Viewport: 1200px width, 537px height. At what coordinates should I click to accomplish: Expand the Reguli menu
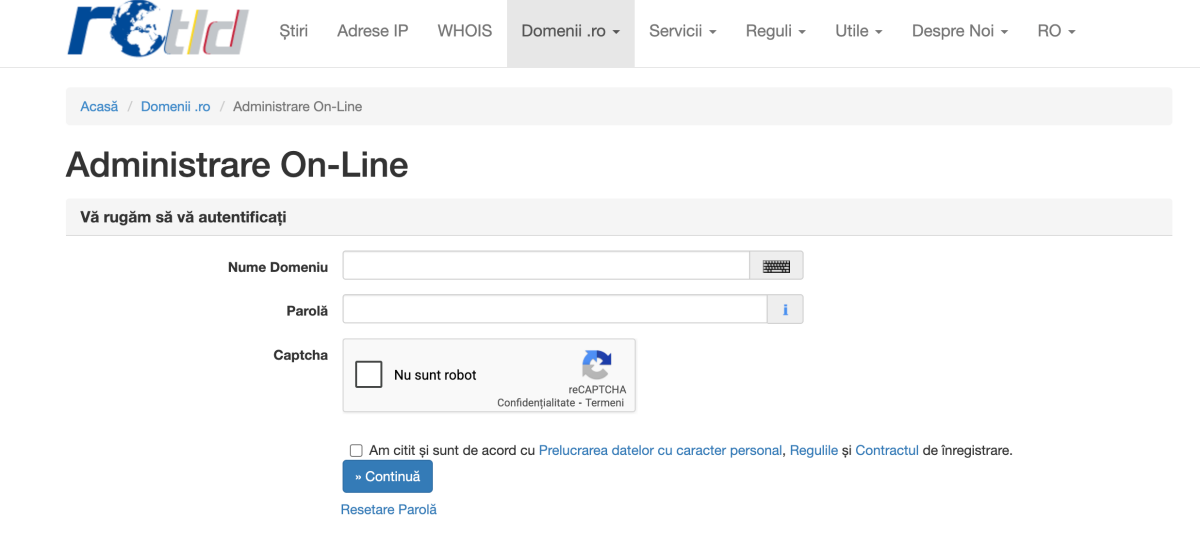pyautogui.click(x=775, y=31)
